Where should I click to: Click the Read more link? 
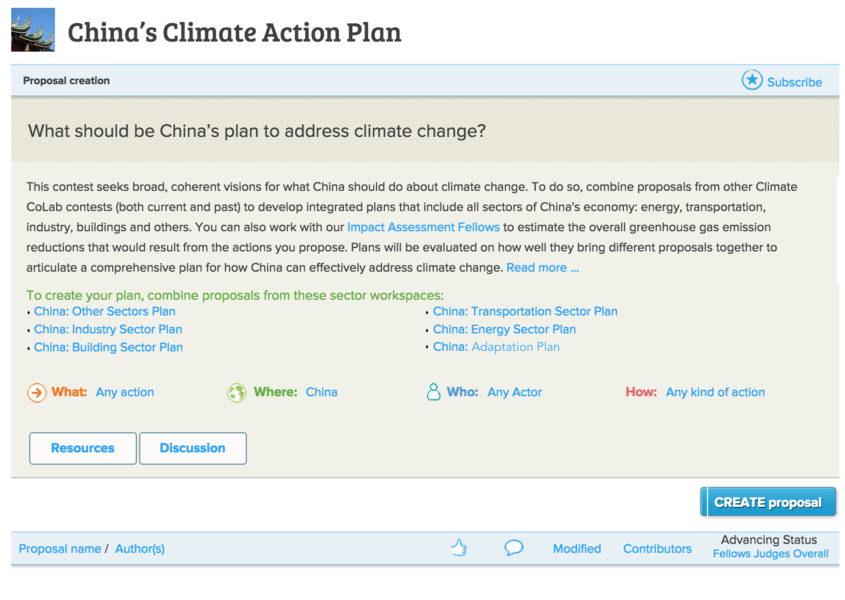pos(542,267)
